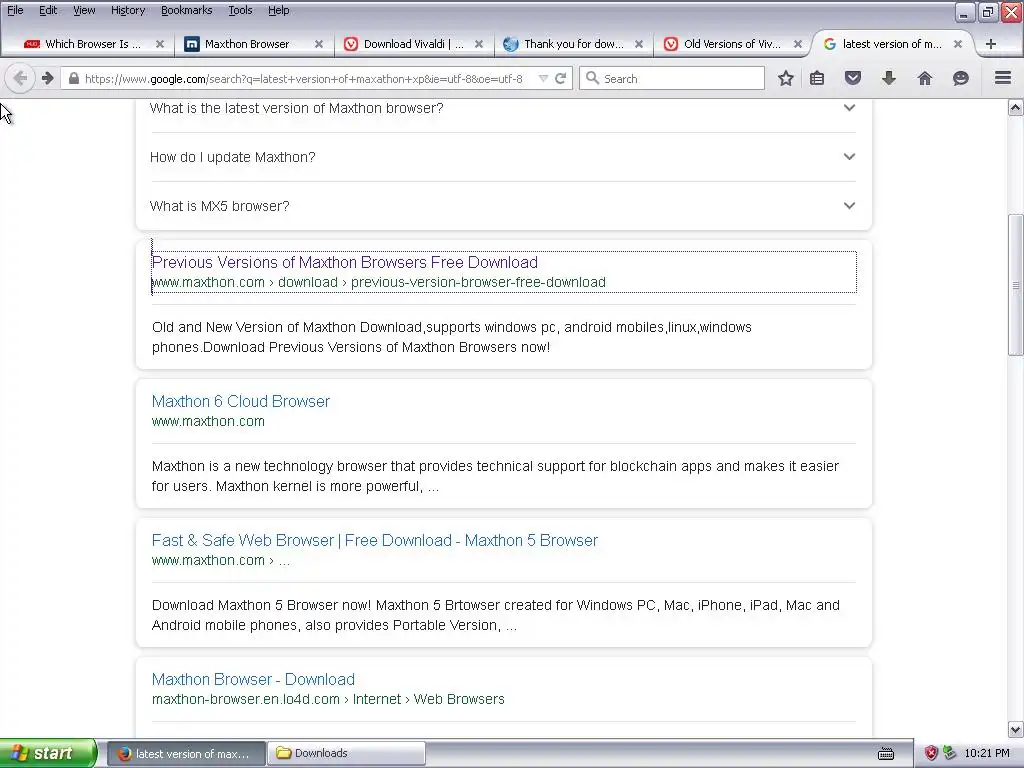
Task: Focus the toolbar Search field
Action: [672, 78]
